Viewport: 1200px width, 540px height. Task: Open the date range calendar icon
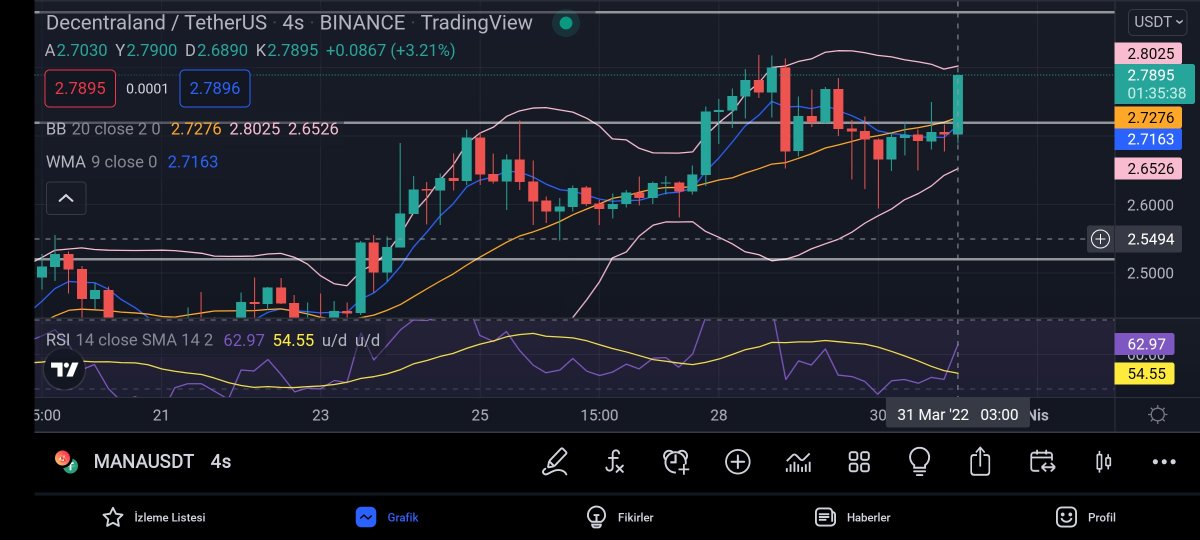[x=1042, y=461]
